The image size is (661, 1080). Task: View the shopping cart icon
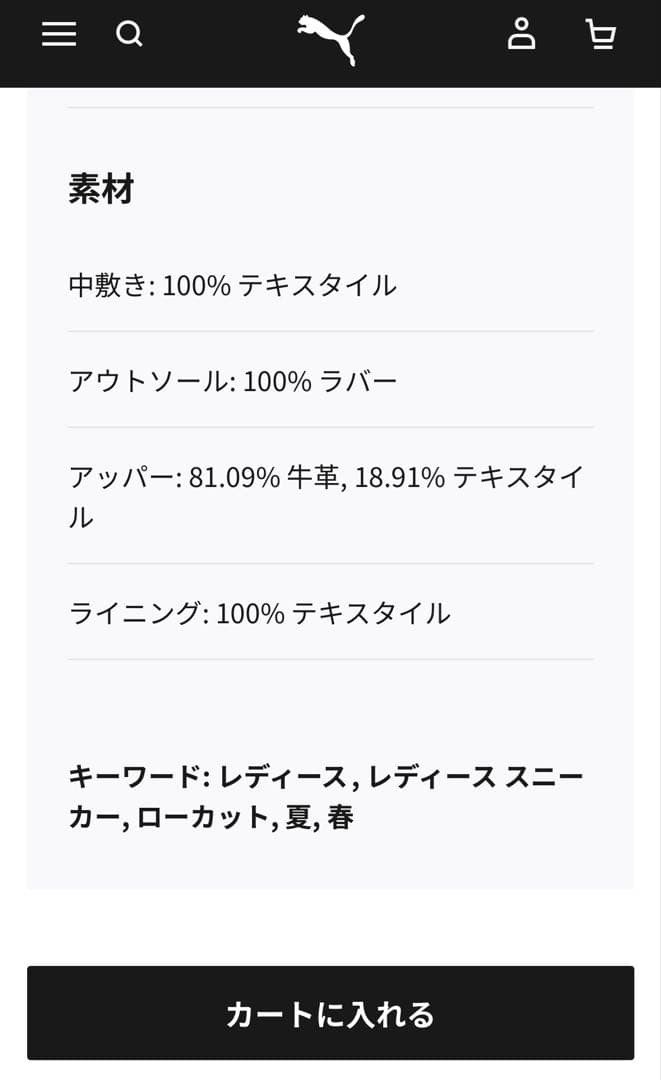[x=600, y=34]
